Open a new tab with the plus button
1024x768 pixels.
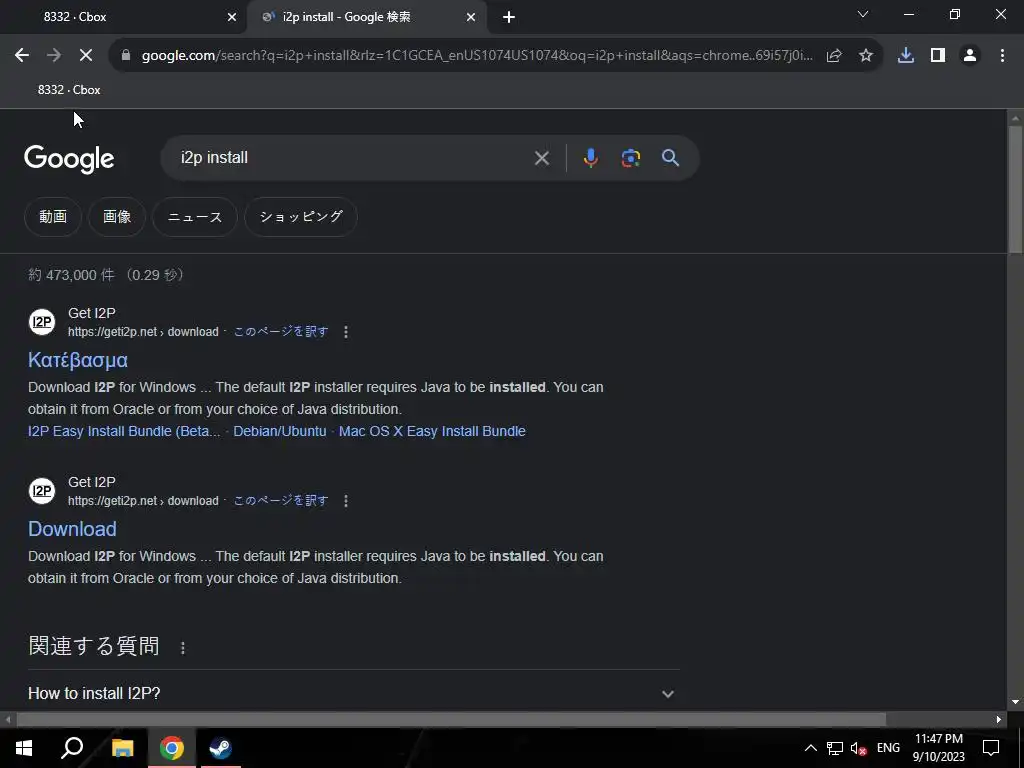click(509, 18)
